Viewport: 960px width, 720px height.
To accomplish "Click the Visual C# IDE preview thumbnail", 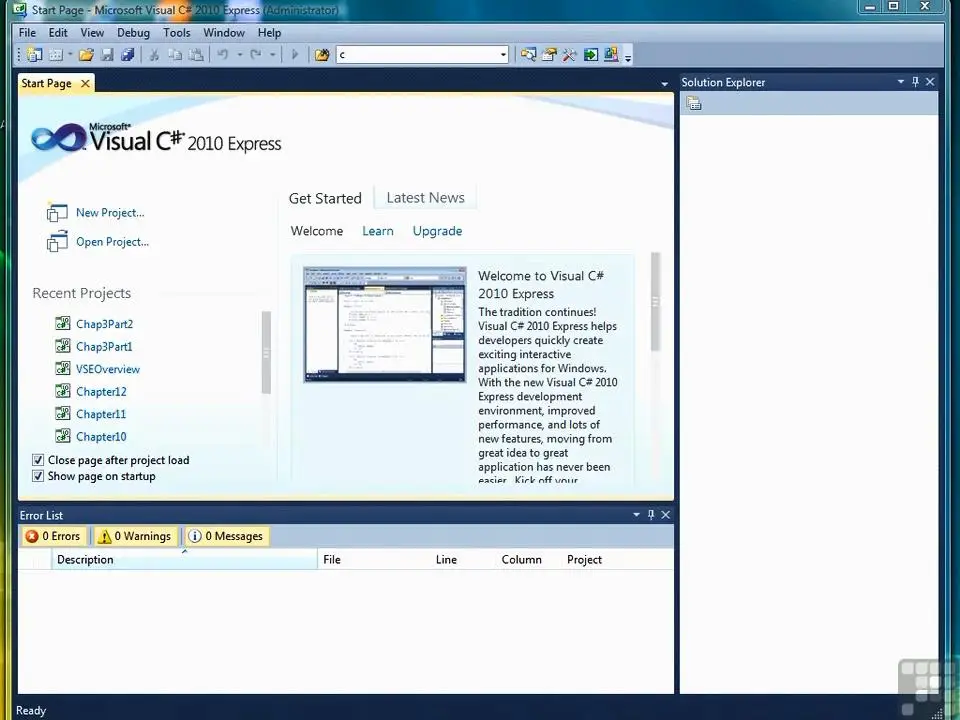I will [x=384, y=324].
